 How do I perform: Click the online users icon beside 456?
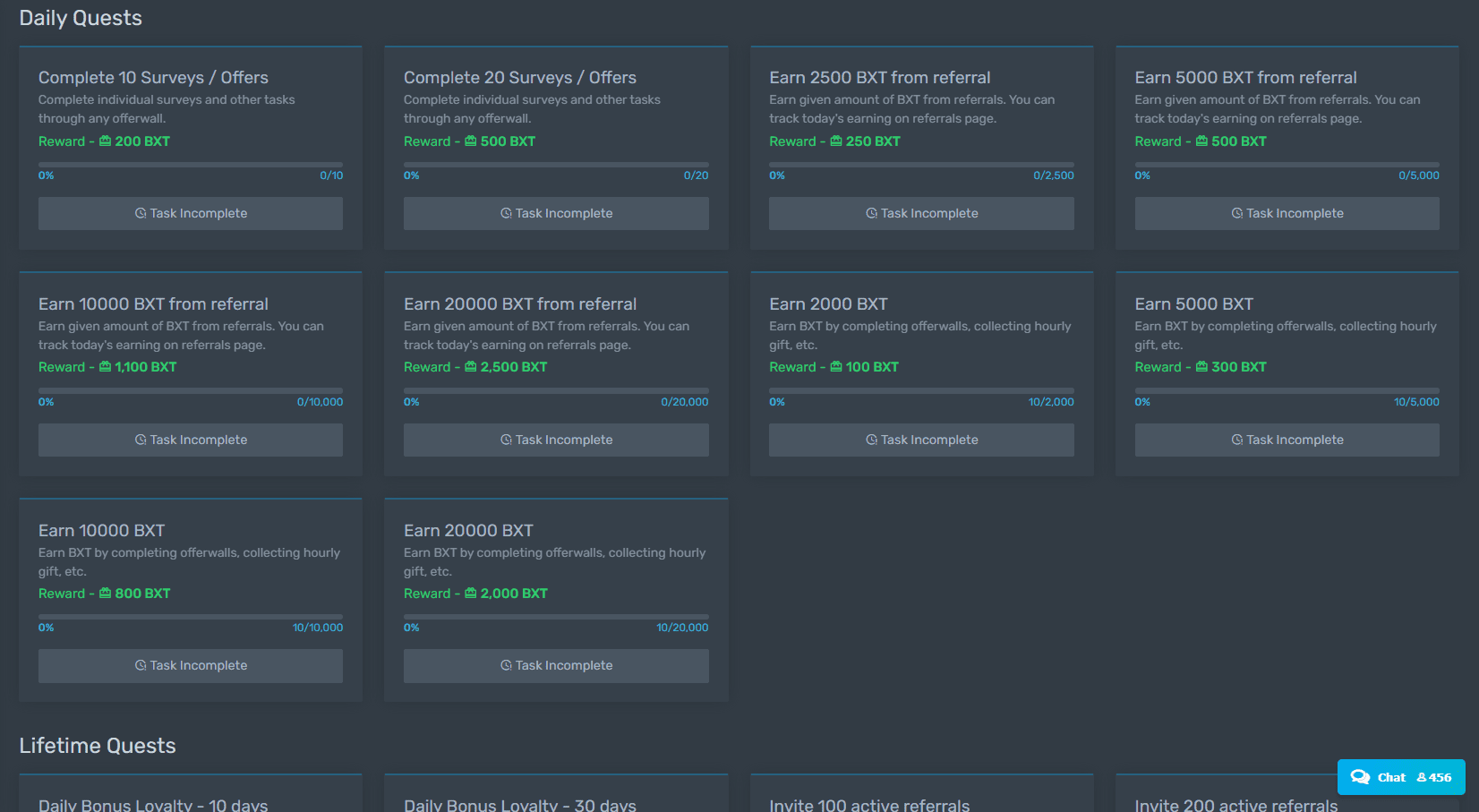(1421, 778)
